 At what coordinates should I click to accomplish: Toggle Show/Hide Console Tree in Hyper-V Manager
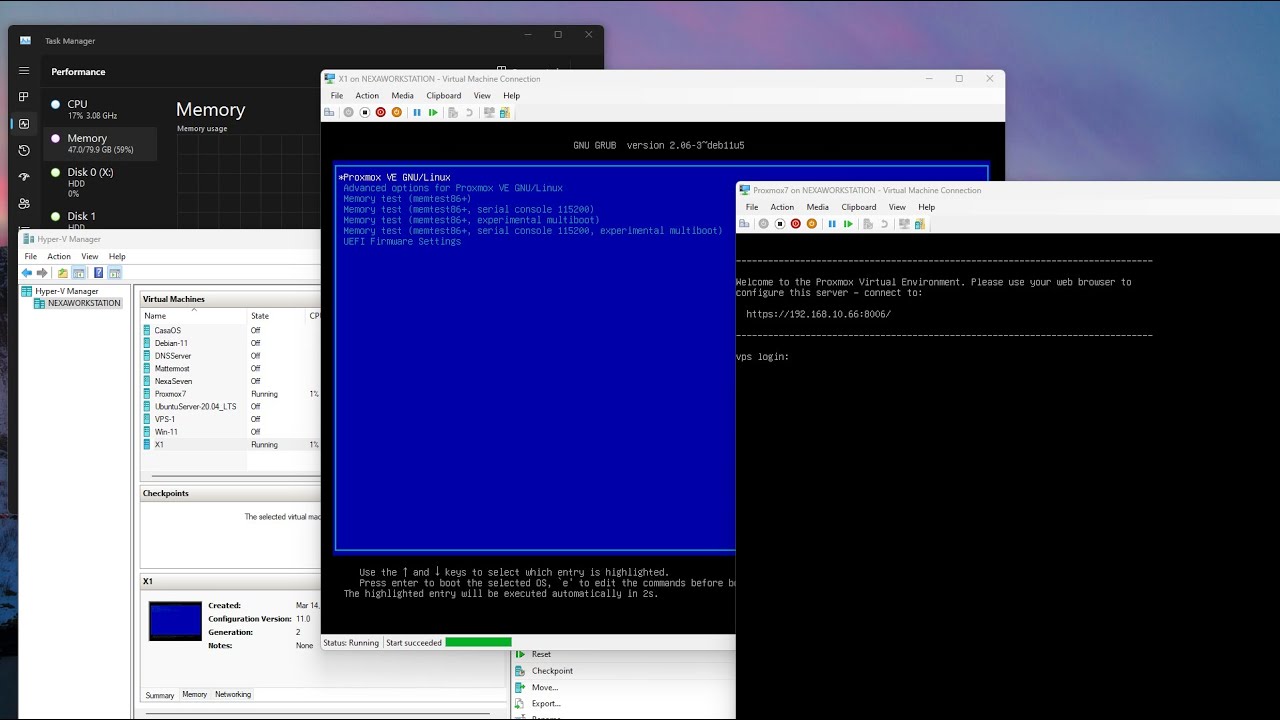pos(78,273)
